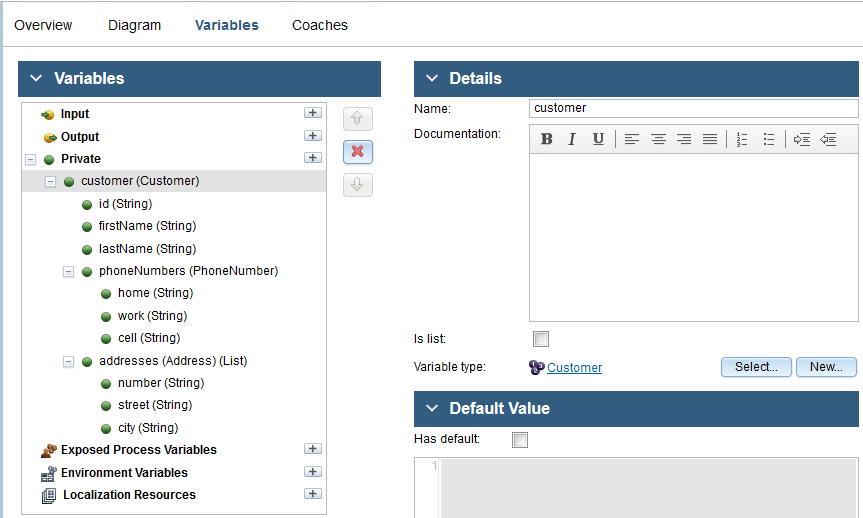Image resolution: width=863 pixels, height=518 pixels.
Task: Decrease indent in documentation
Action: click(x=828, y=139)
